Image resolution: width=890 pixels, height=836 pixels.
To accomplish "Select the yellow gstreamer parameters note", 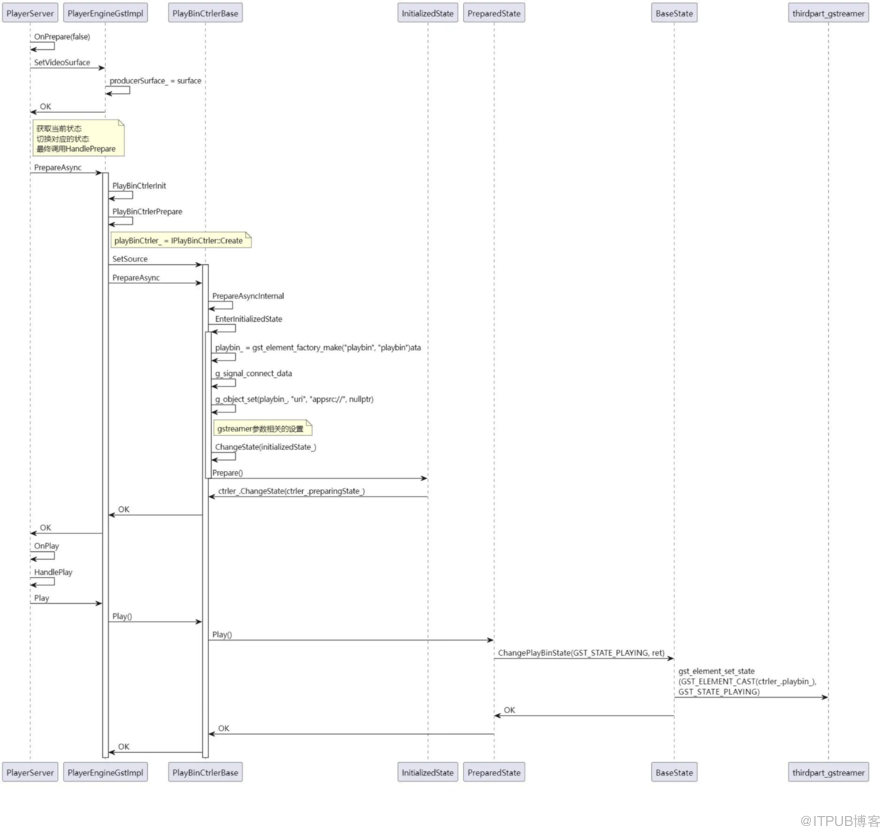I will tap(263, 428).
